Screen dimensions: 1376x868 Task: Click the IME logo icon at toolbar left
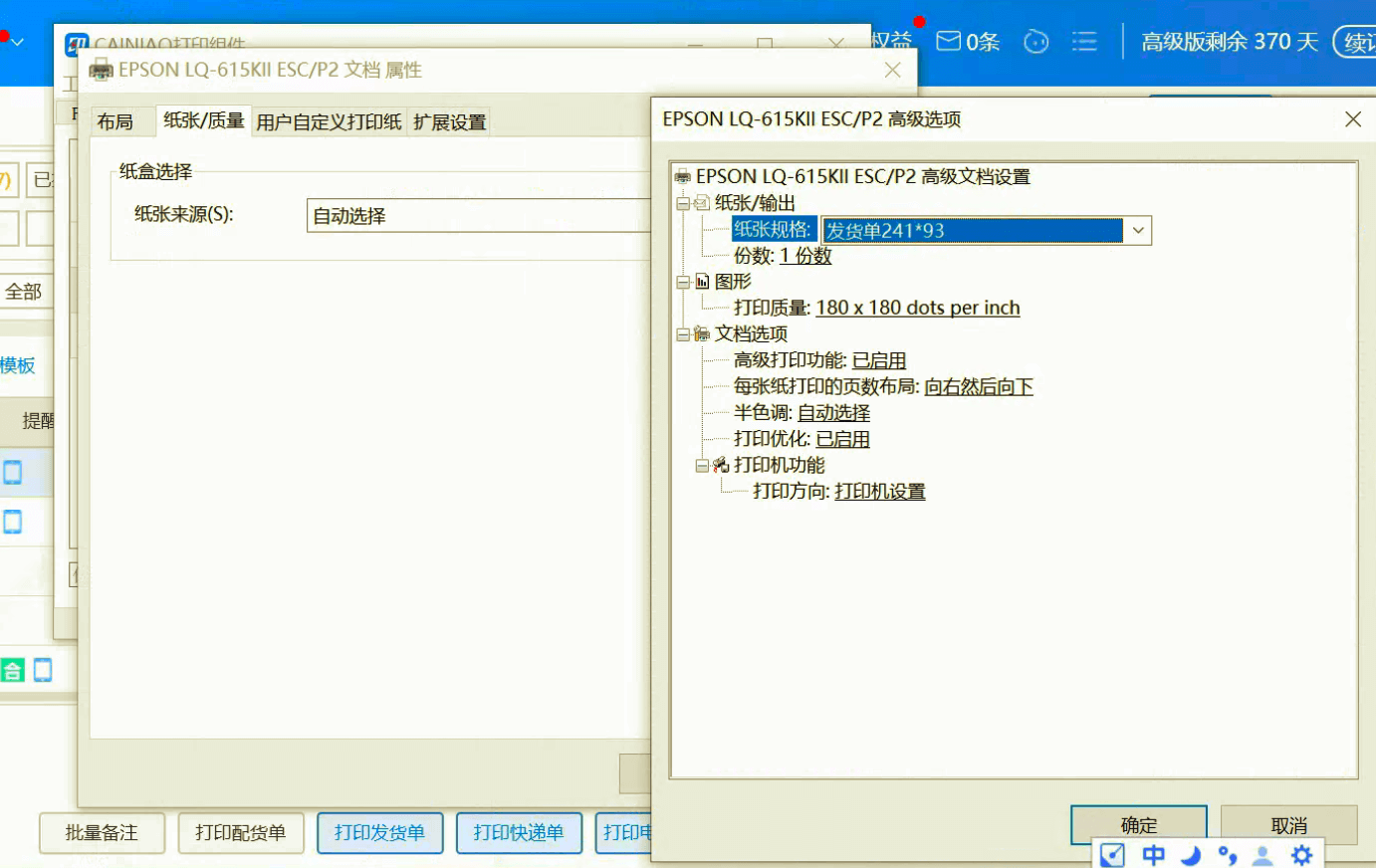[1113, 855]
